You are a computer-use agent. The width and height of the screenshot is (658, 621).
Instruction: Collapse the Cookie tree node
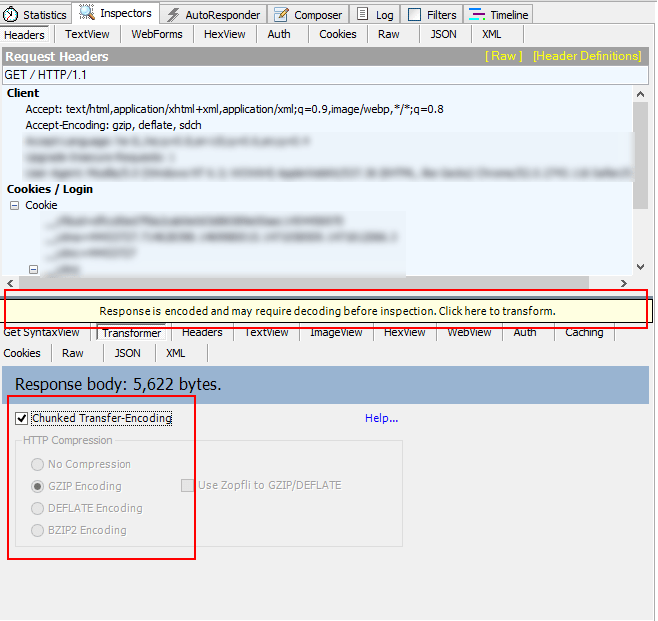pos(15,205)
